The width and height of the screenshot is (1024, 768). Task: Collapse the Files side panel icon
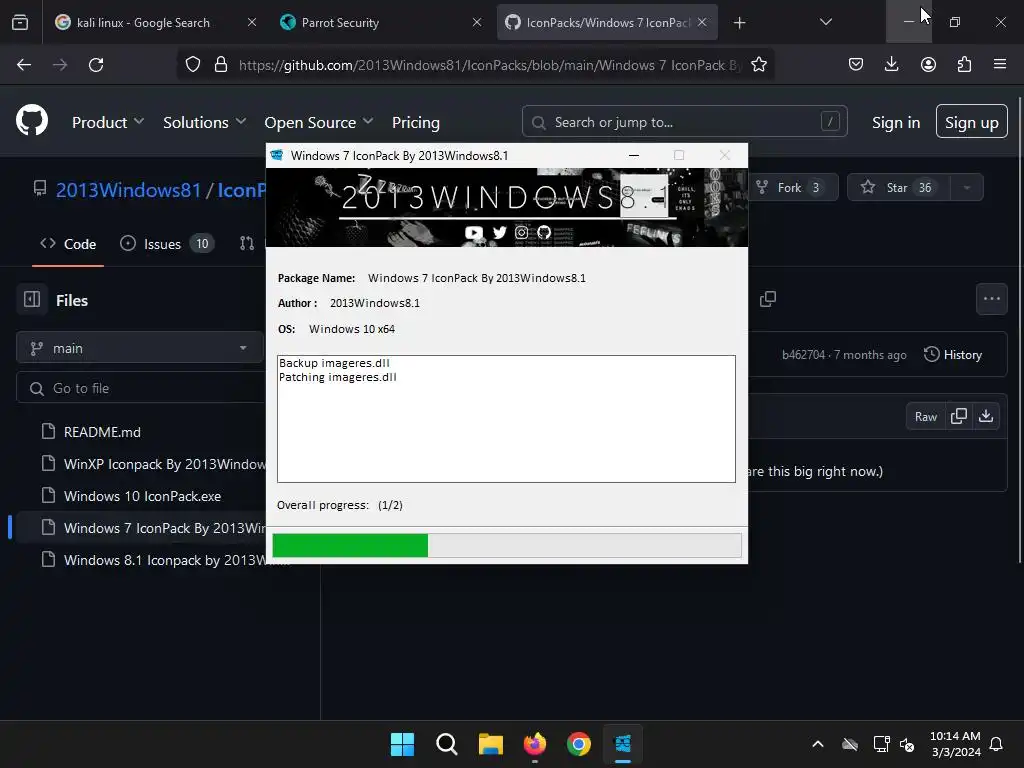click(32, 300)
